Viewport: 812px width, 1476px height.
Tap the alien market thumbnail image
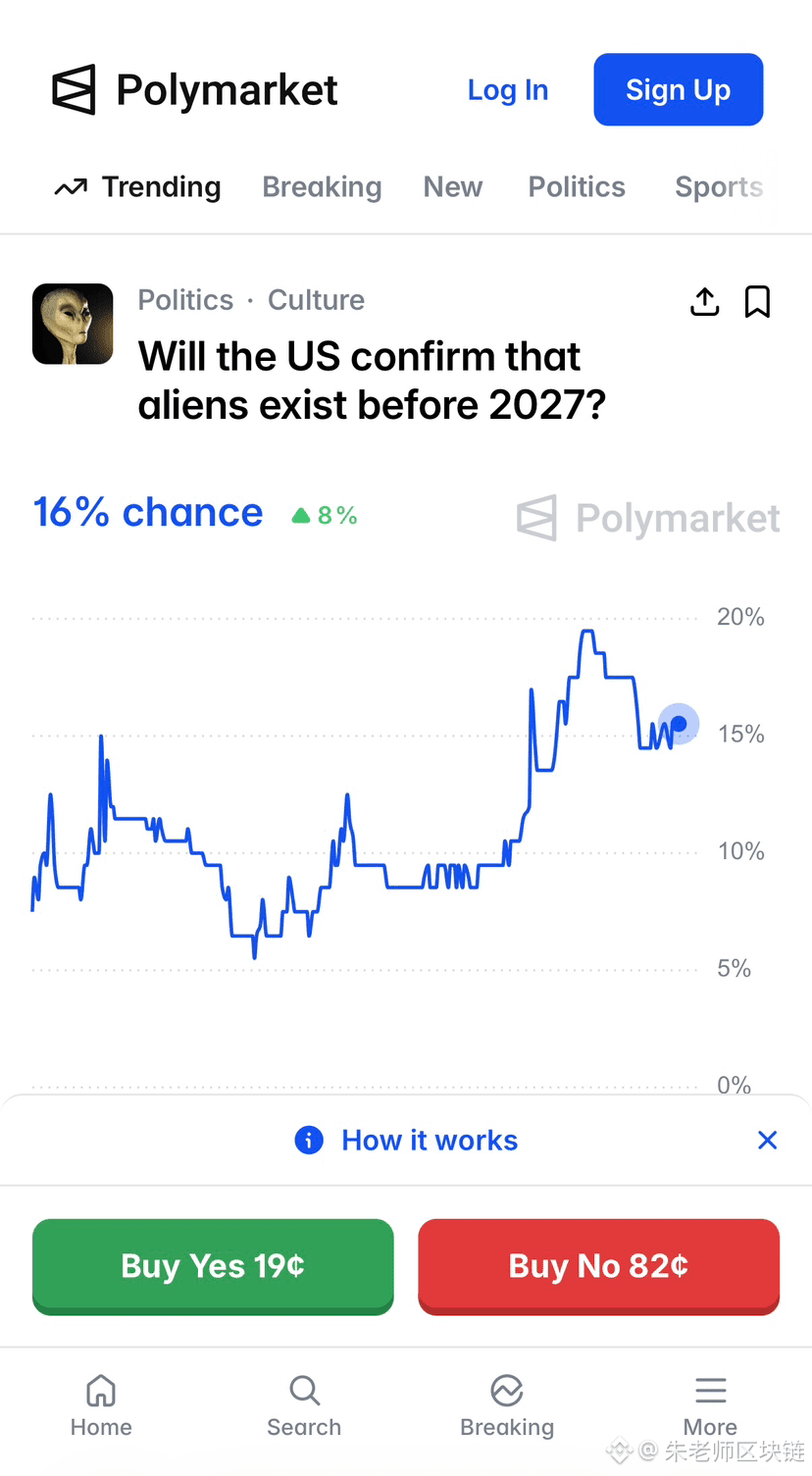[x=73, y=324]
